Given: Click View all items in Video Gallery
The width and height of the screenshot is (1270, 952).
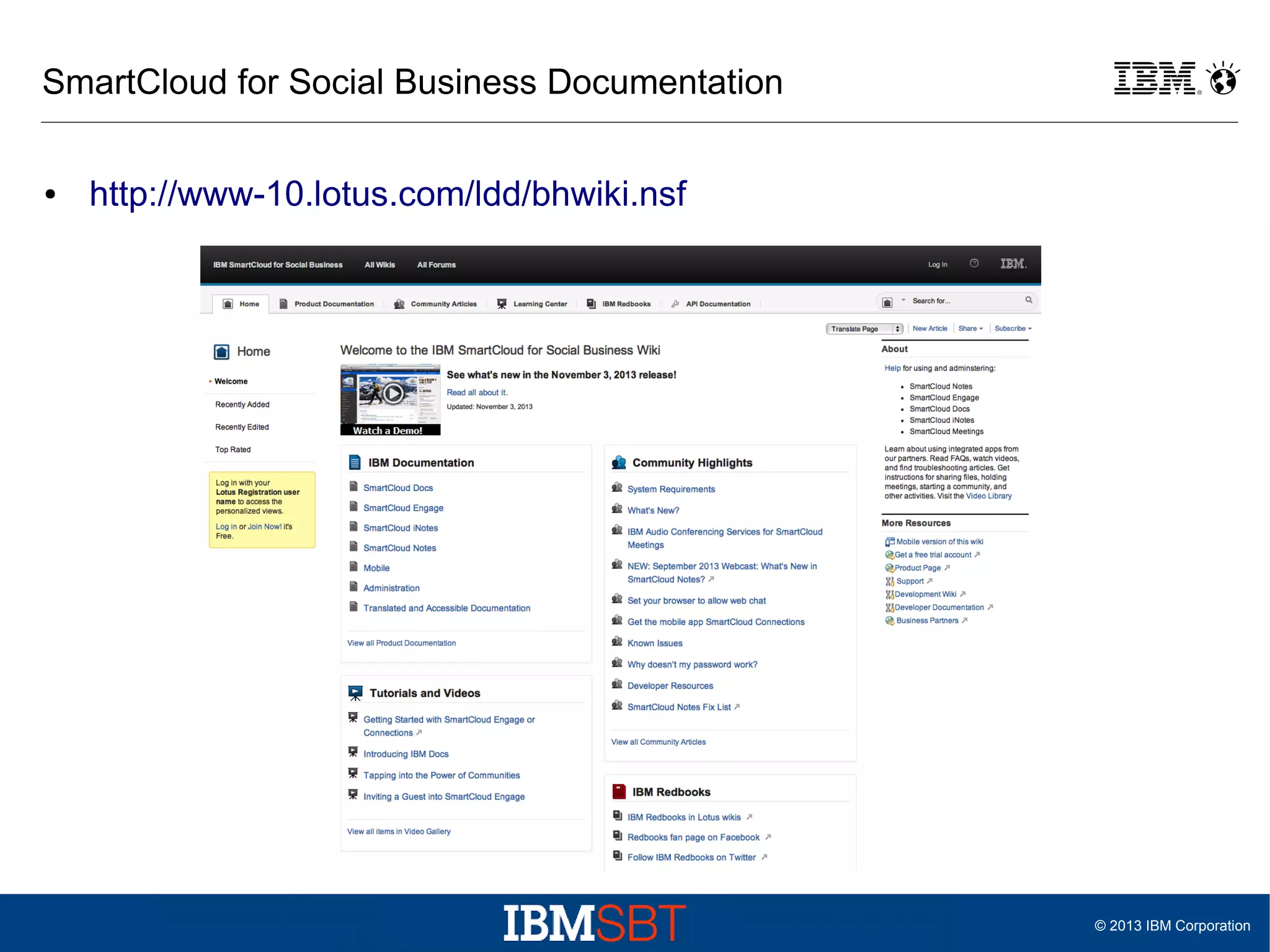Looking at the screenshot, I should coord(399,832).
